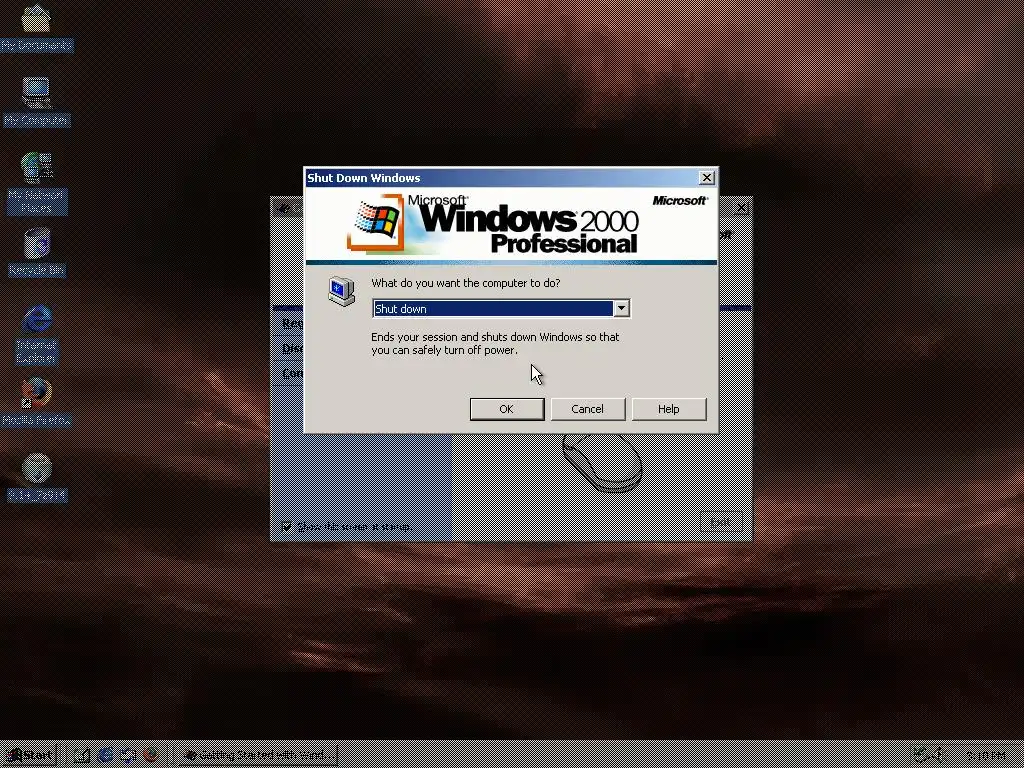
Task: Click the Show Desktop quick launch icon
Action: [82, 755]
